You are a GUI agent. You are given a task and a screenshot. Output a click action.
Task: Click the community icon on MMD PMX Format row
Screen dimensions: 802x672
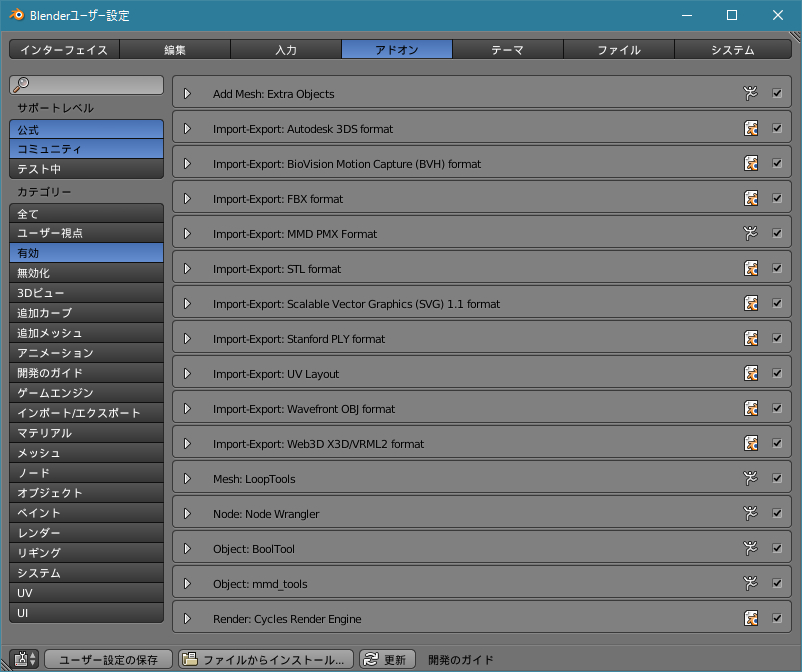click(x=751, y=234)
